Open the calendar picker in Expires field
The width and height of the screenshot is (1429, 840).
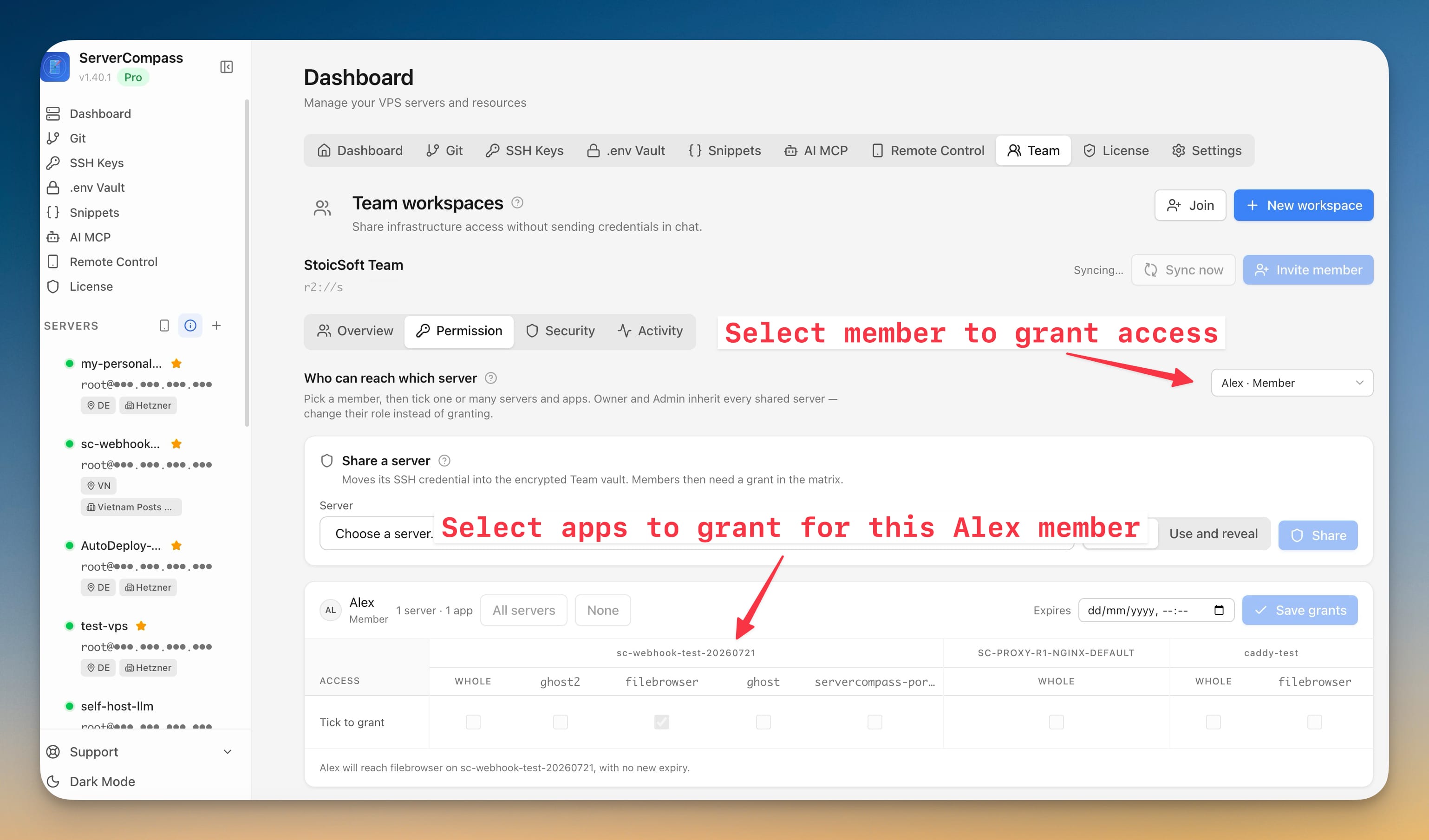pos(1219,610)
